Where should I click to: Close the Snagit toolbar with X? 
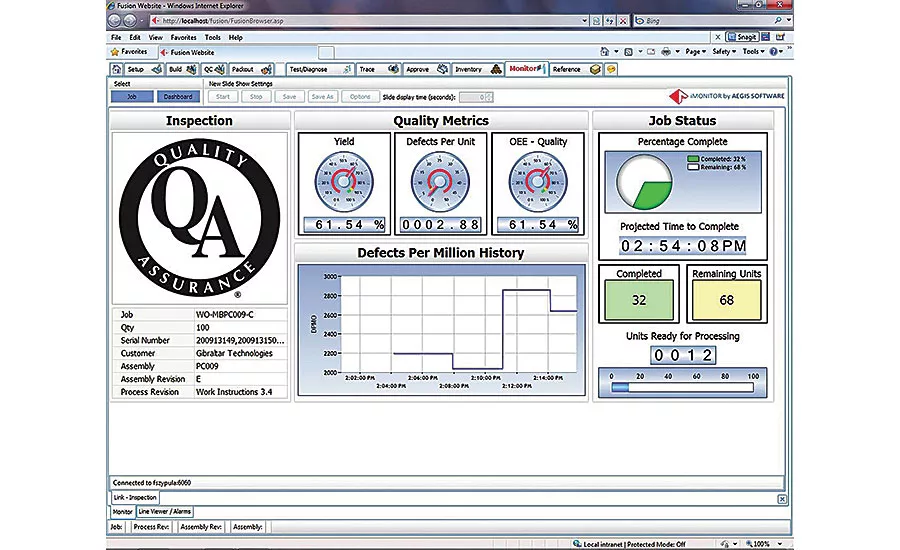tap(717, 37)
